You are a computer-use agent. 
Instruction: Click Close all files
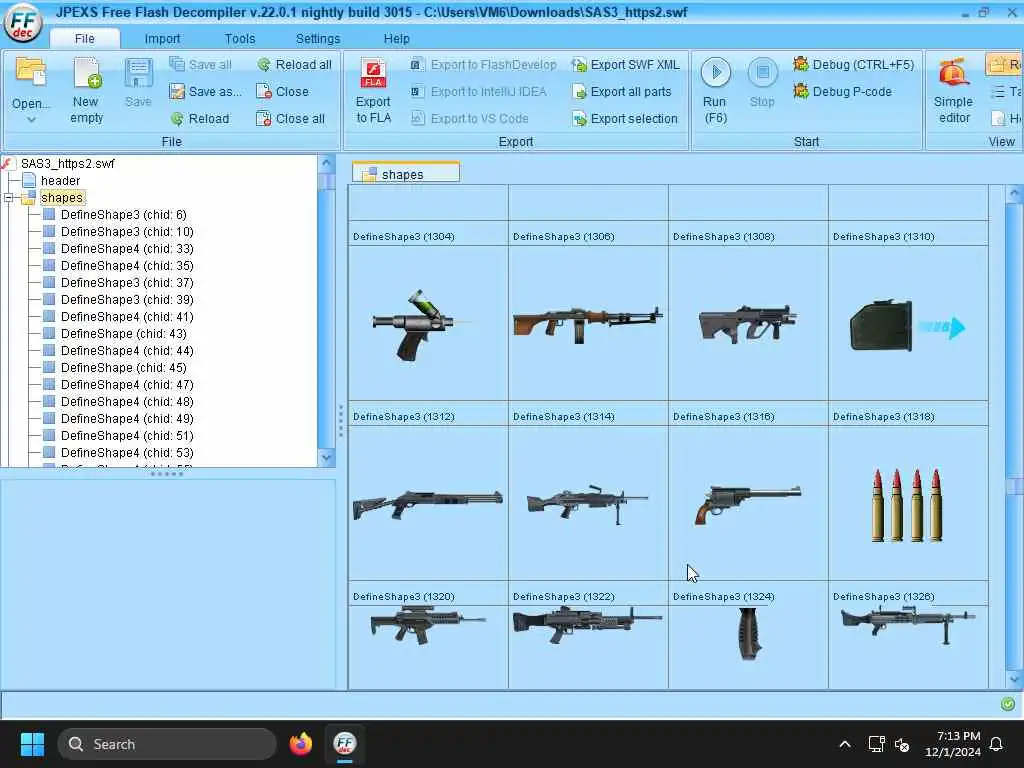point(291,118)
